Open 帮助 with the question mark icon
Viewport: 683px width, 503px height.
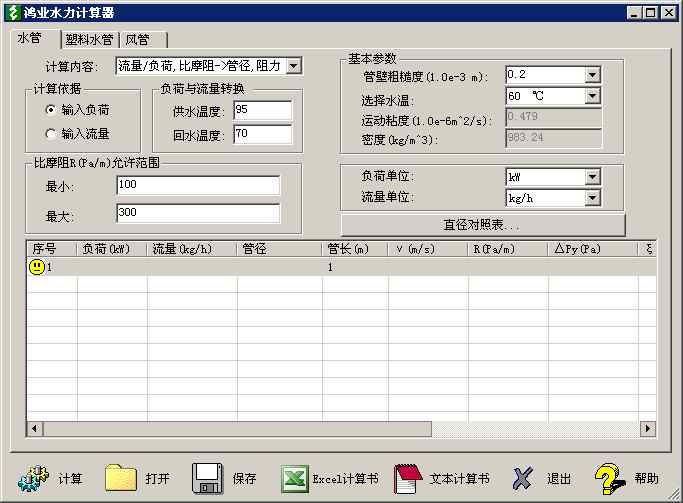[609, 478]
